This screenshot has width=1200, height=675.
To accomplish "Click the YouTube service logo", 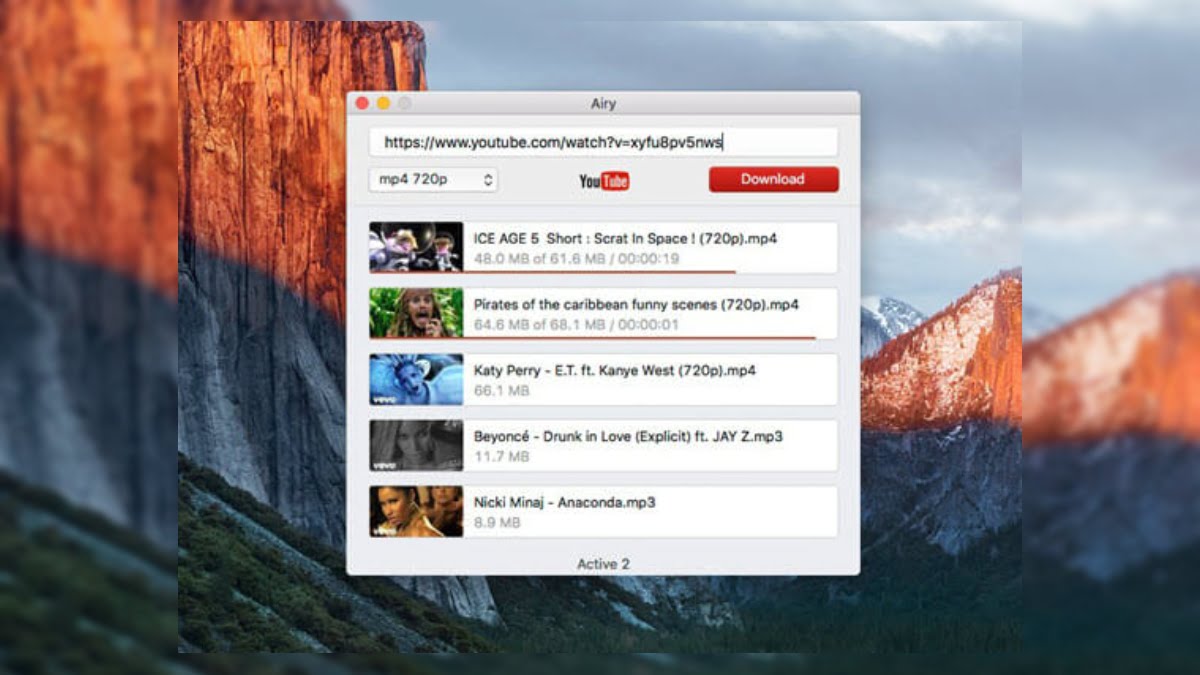I will coord(602,180).
